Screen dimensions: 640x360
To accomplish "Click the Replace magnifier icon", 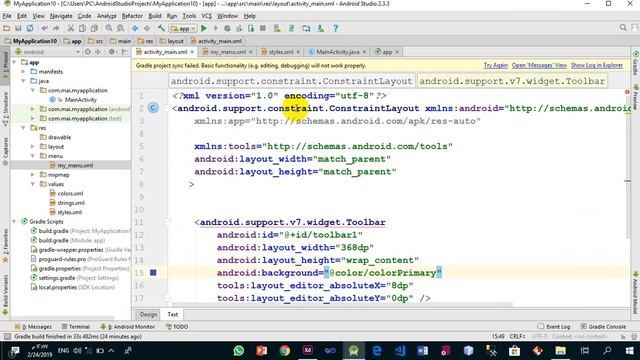I will point(120,28).
